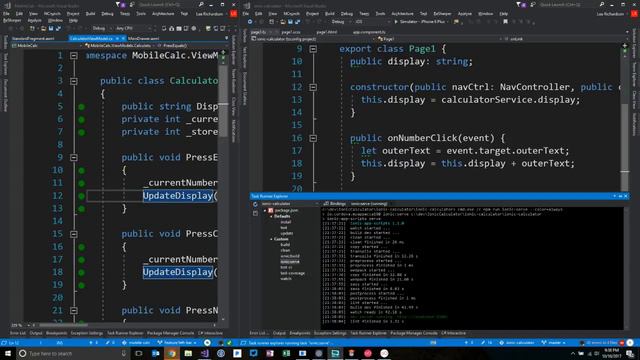Click master branch in right status bar

(x=554, y=342)
